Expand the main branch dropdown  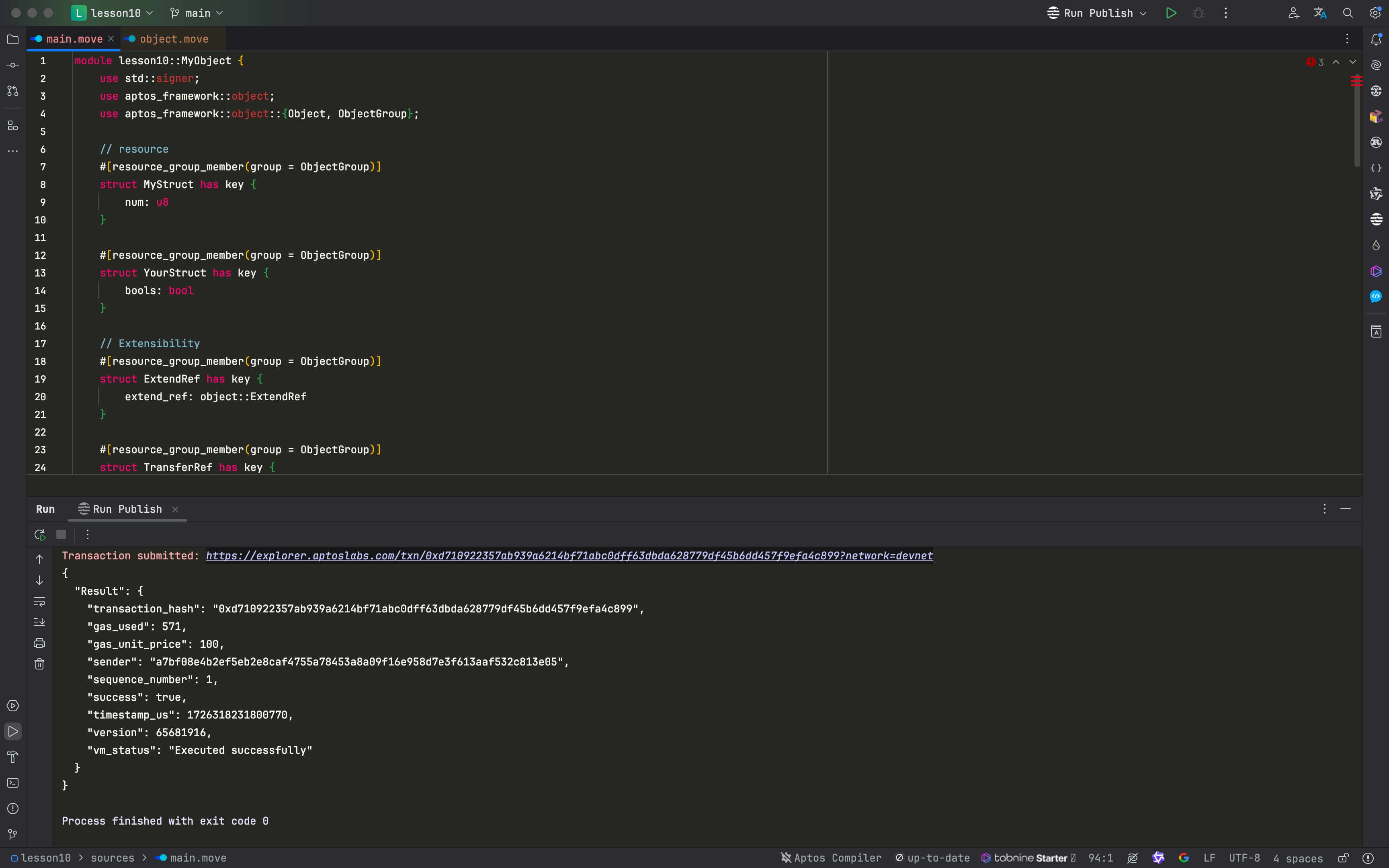(196, 12)
